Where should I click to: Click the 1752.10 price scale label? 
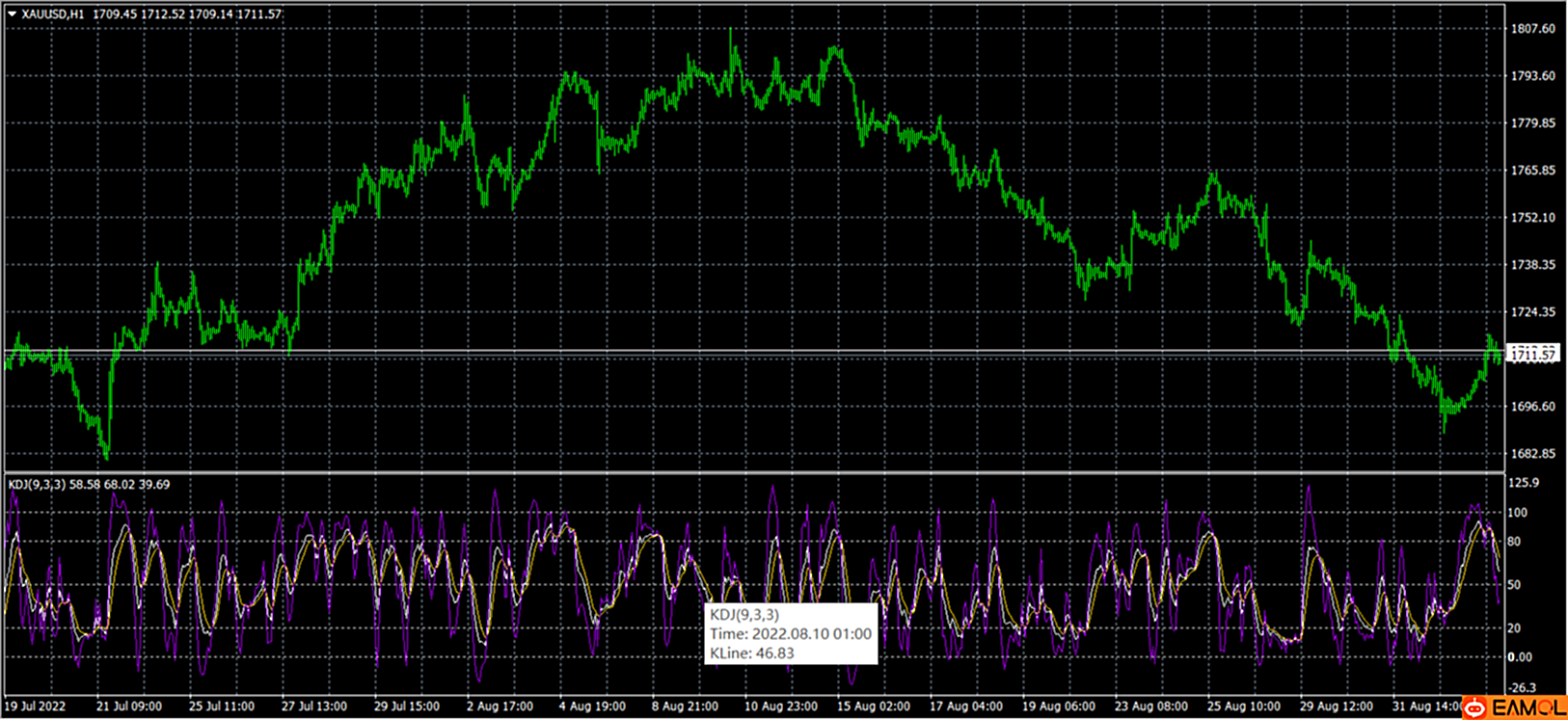tap(1533, 218)
